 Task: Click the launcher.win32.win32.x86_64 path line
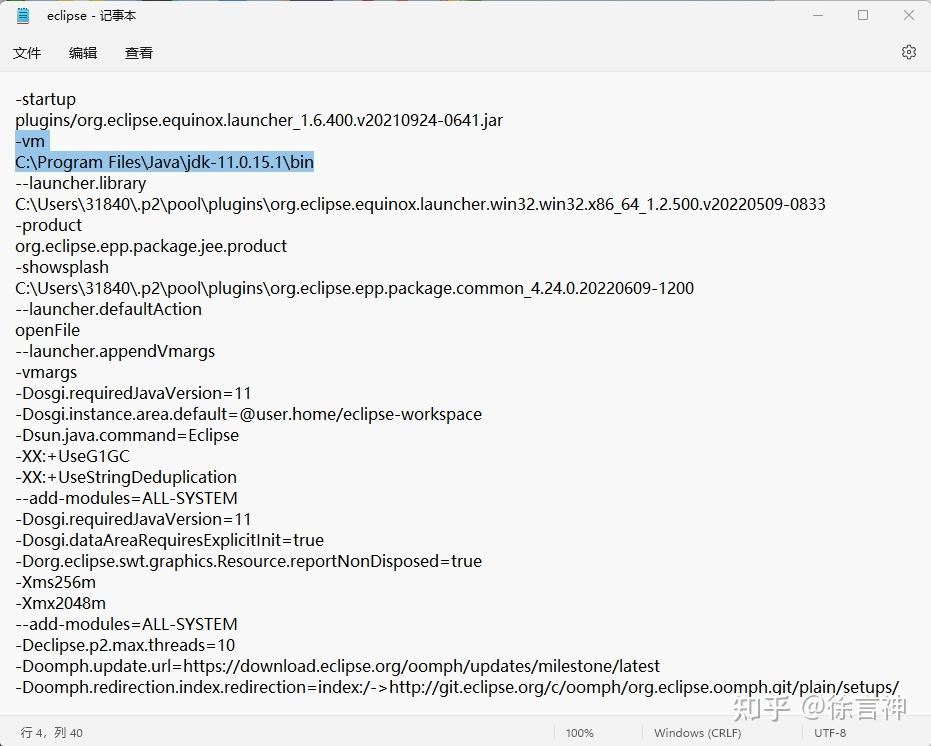point(420,204)
